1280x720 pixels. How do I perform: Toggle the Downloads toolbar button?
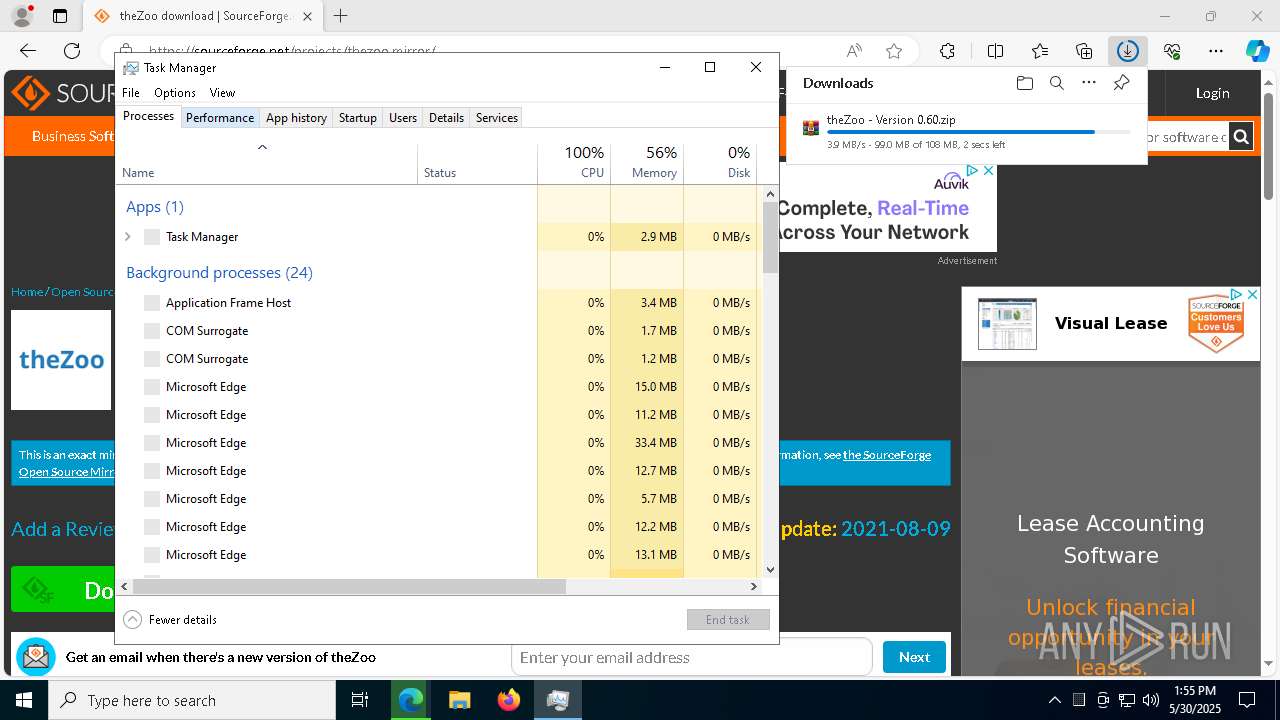click(x=1127, y=51)
